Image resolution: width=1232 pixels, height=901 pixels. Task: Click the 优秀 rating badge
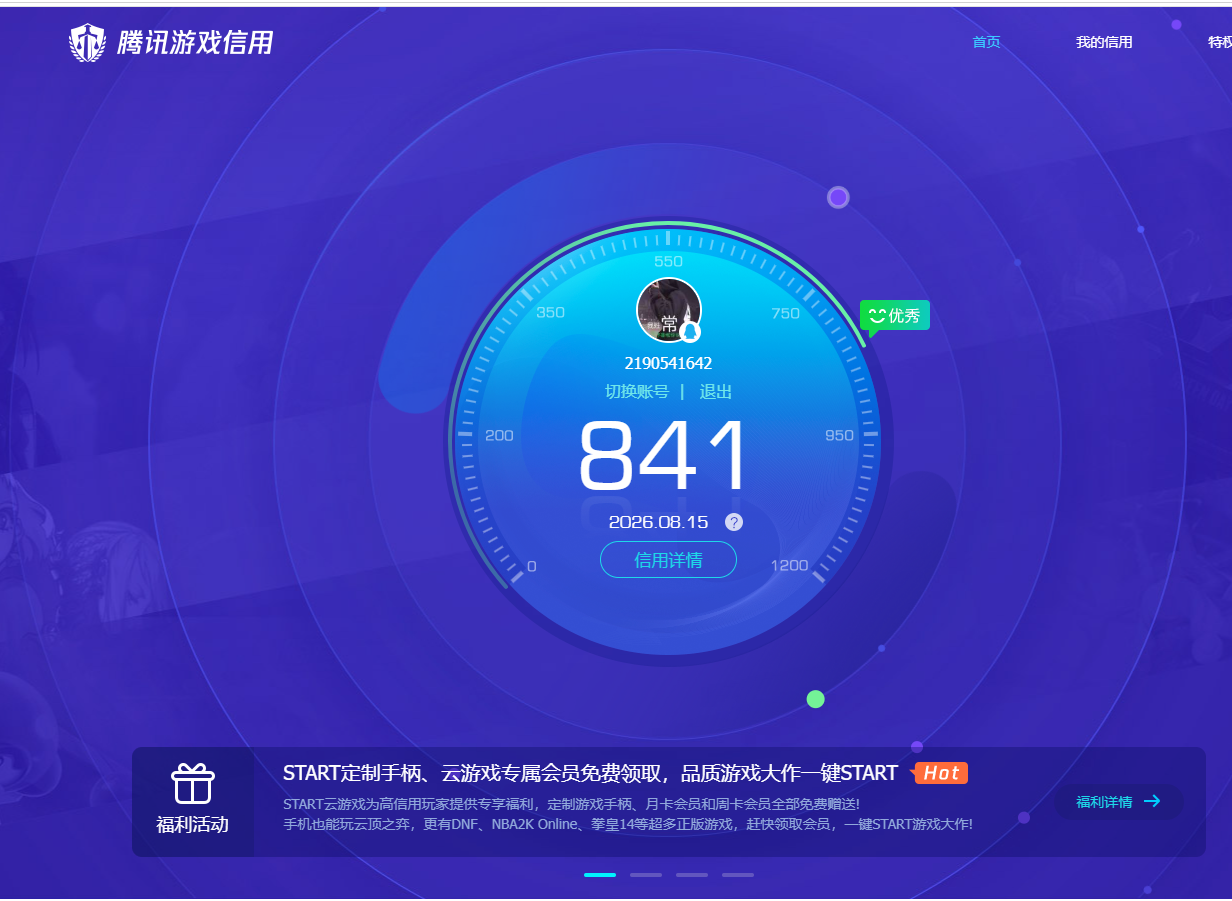tap(895, 316)
